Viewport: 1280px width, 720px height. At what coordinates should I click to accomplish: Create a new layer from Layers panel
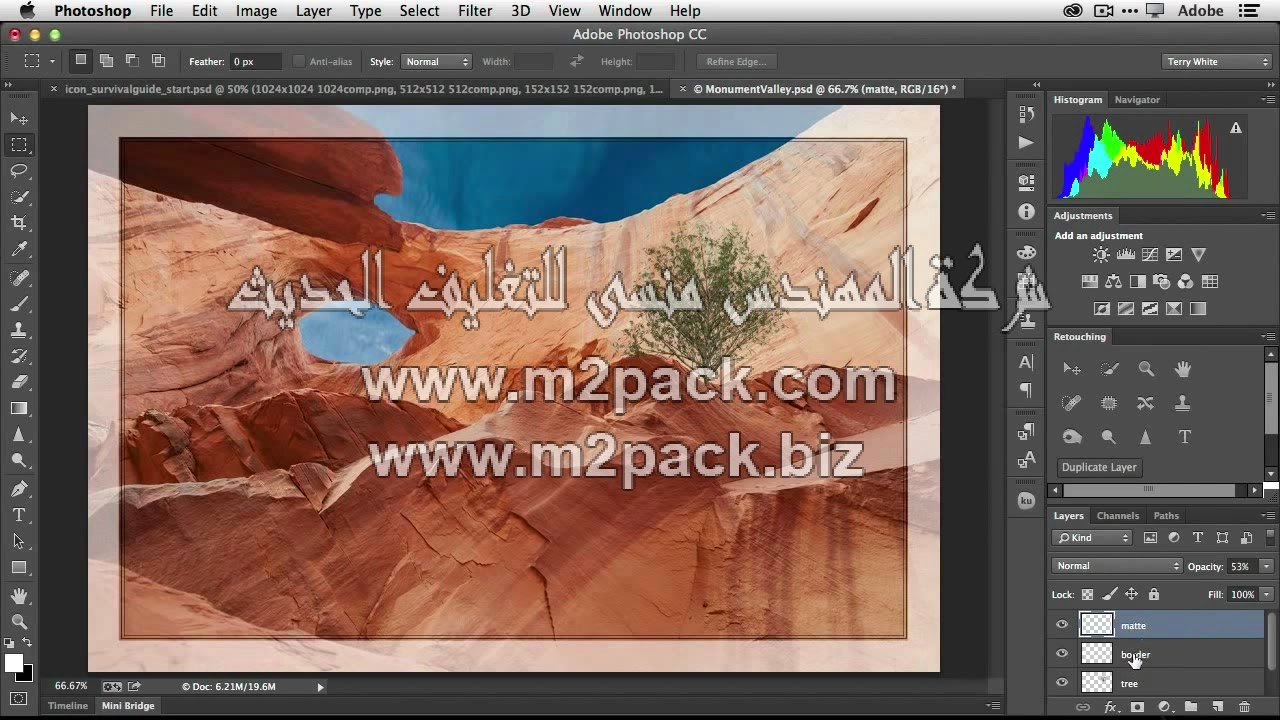click(1217, 707)
